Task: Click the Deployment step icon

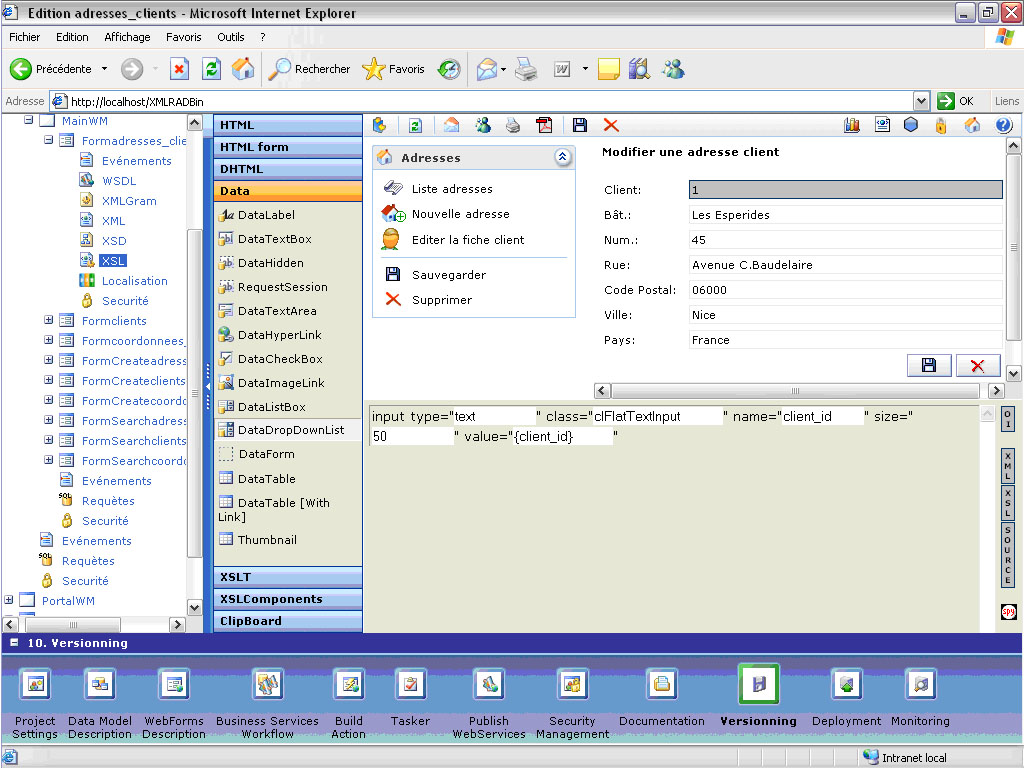Action: tap(847, 684)
